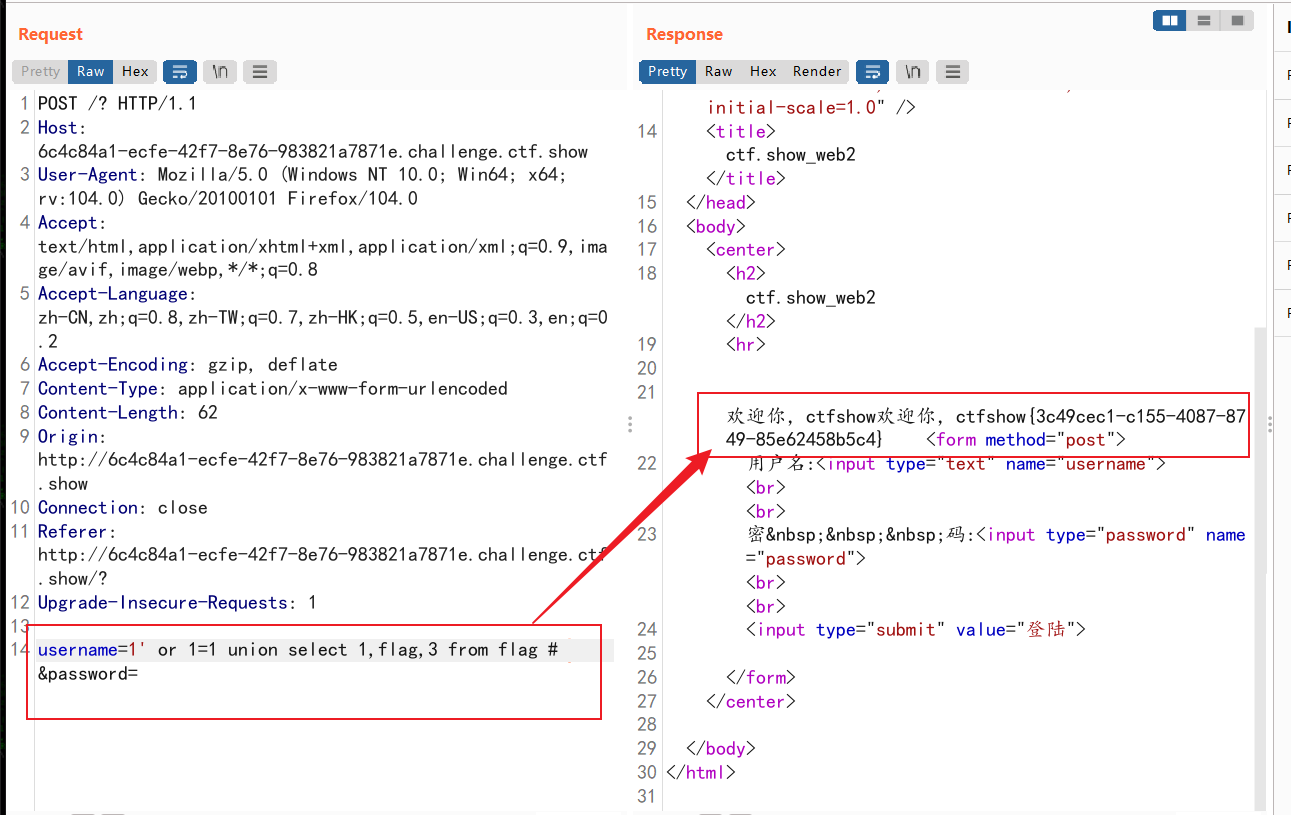Toggle non-printable characters icon in Request toolbar
1291x815 pixels.
point(220,71)
